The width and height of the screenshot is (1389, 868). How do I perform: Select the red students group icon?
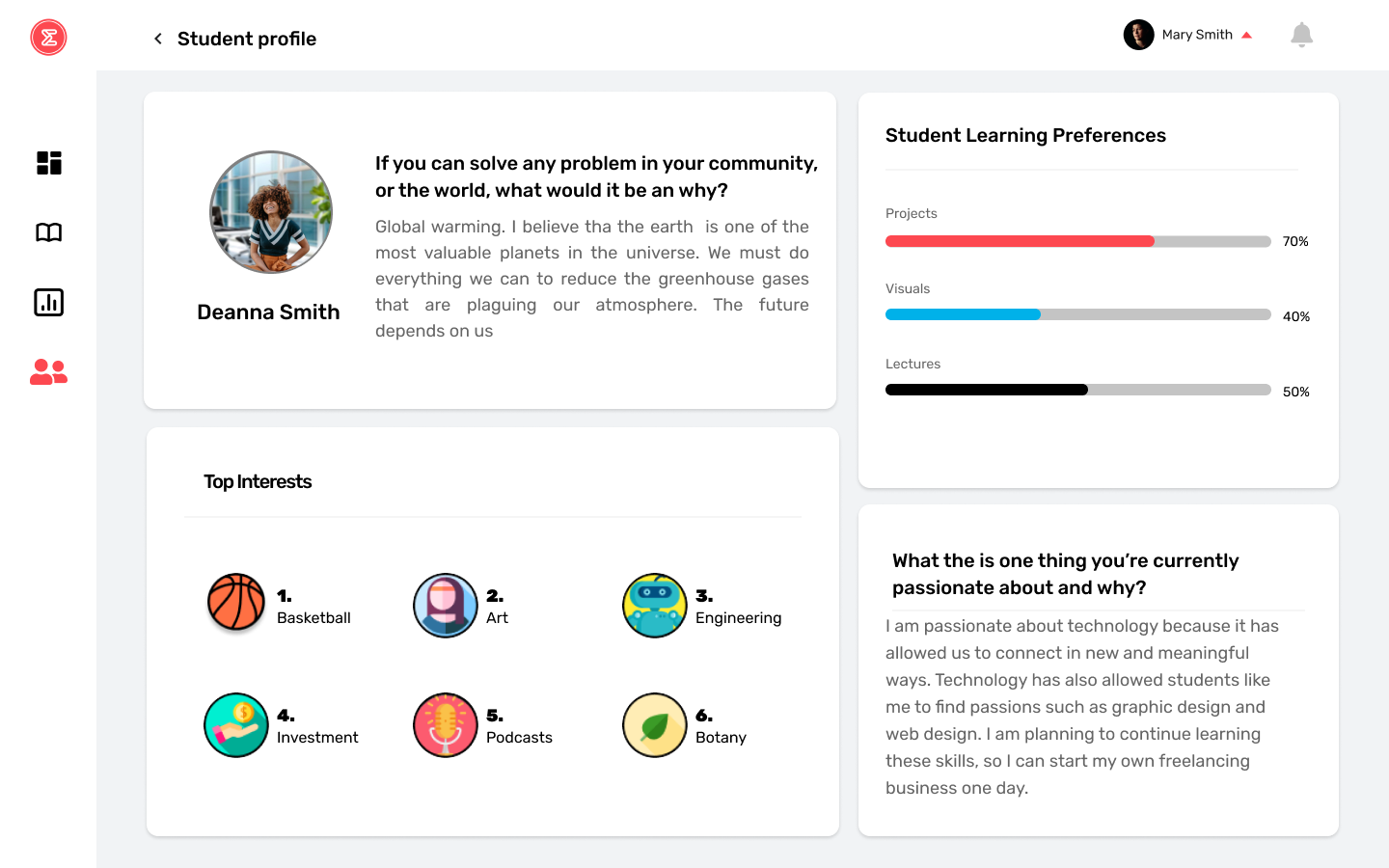[x=48, y=372]
